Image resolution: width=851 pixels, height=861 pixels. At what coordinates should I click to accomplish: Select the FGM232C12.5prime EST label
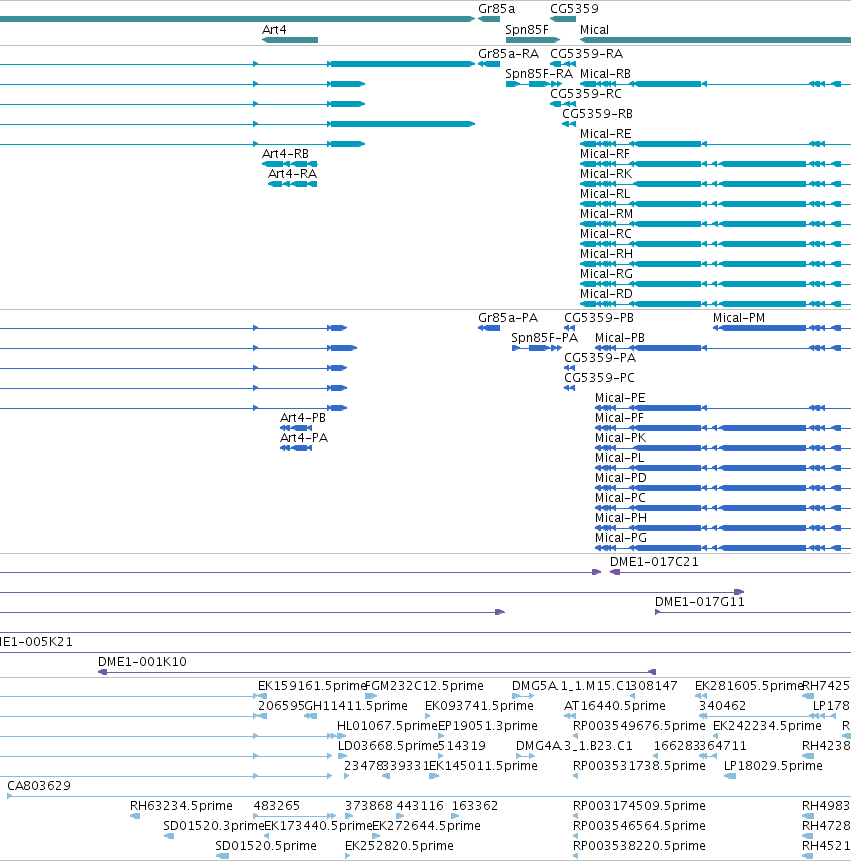(x=424, y=686)
